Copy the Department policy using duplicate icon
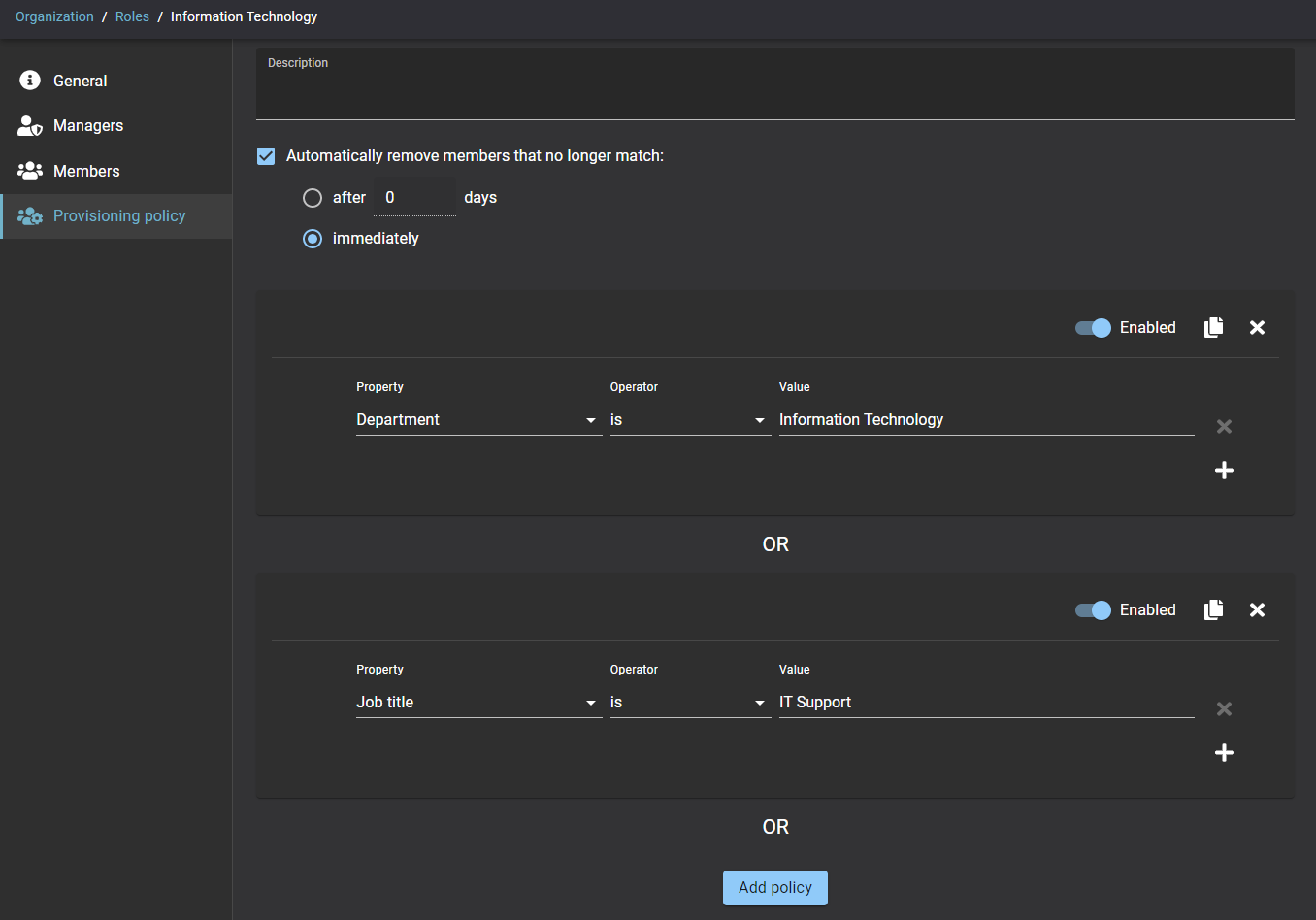The image size is (1316, 920). (1213, 328)
